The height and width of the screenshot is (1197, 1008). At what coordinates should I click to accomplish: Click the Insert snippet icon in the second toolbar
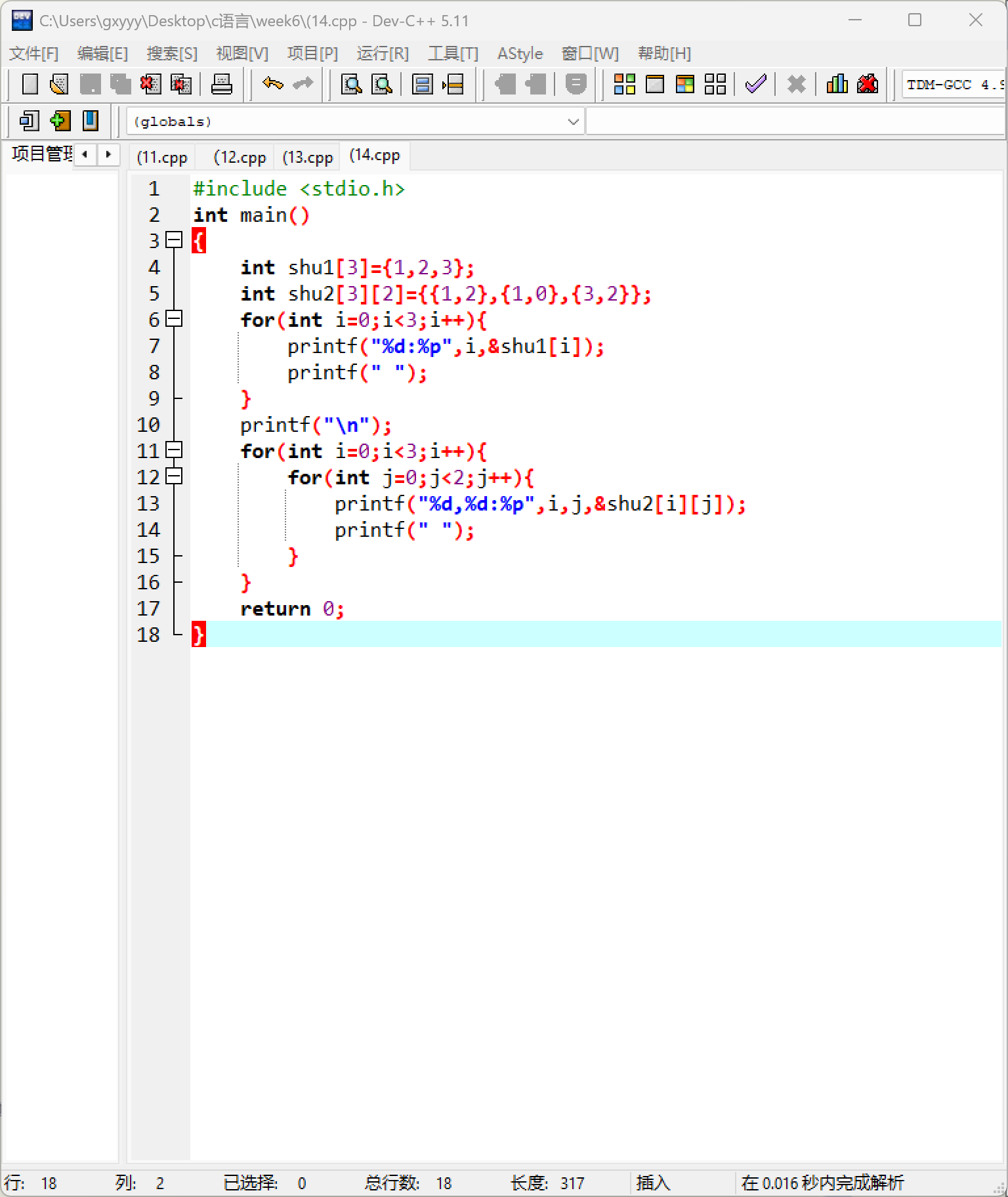click(29, 121)
